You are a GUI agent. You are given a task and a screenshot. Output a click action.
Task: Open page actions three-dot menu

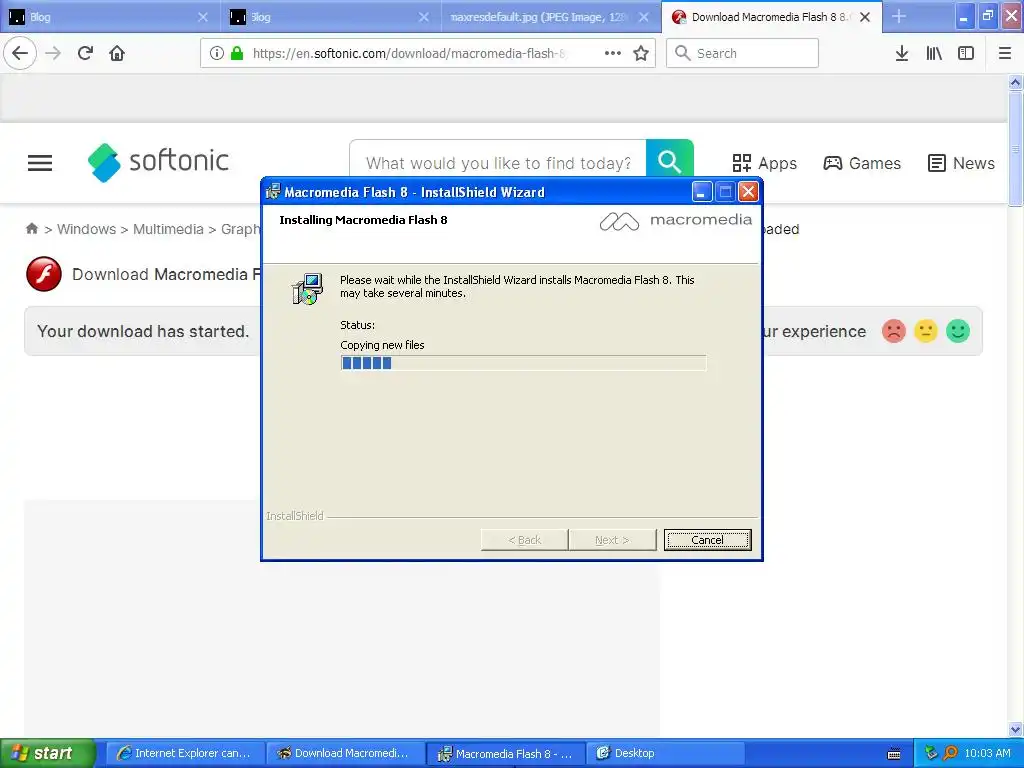click(x=613, y=53)
